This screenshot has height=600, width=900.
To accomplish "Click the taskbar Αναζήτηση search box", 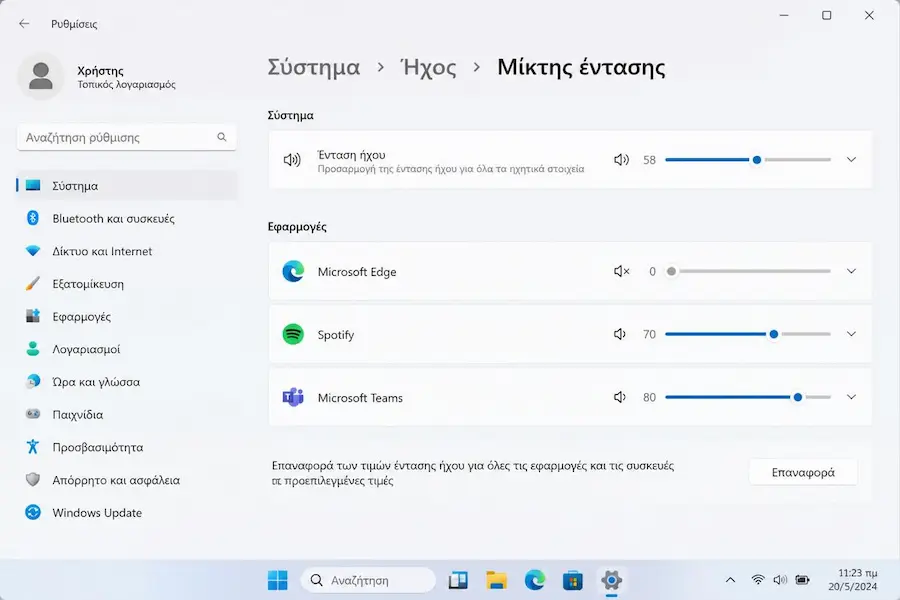I will pyautogui.click(x=368, y=580).
